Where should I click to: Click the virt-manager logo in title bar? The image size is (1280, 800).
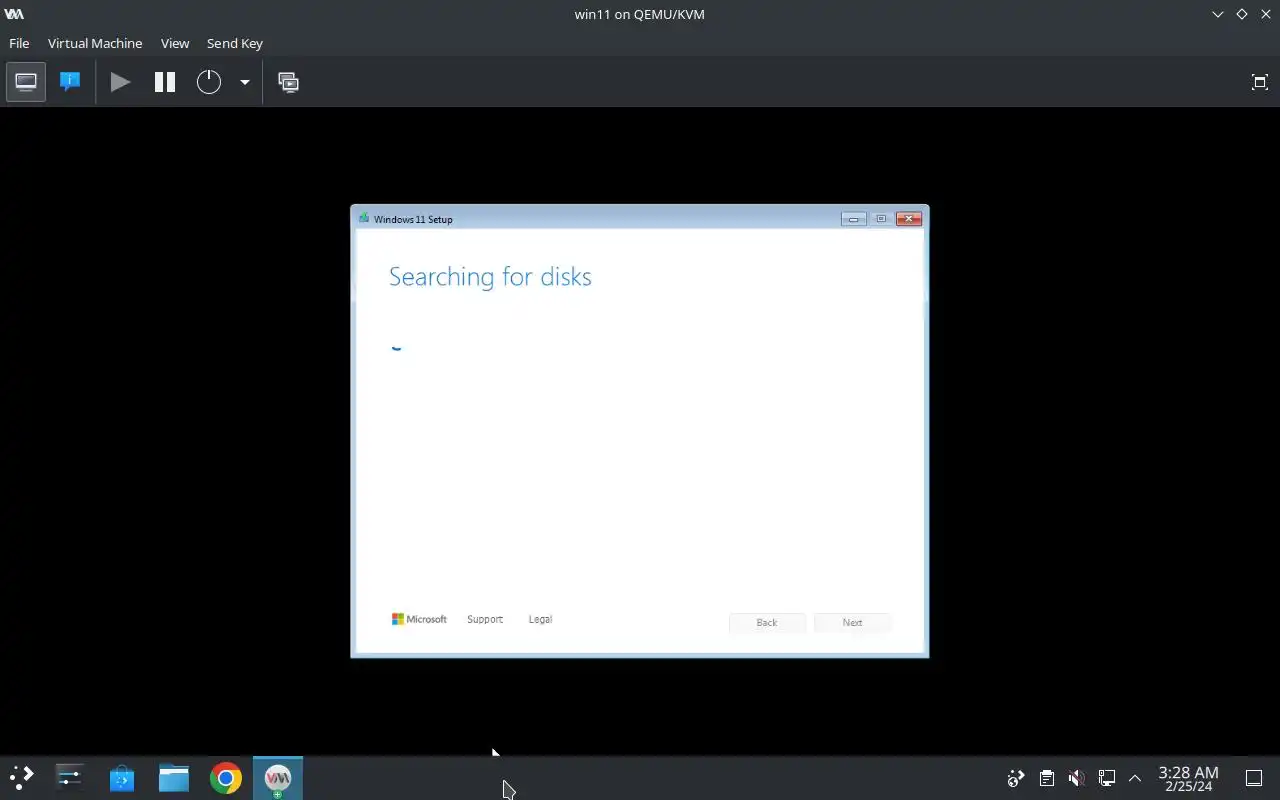click(14, 14)
